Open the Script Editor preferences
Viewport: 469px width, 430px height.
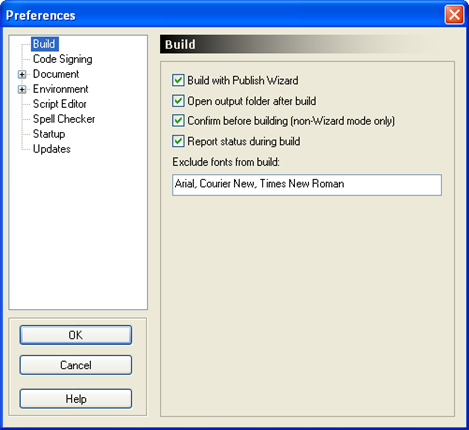59,104
